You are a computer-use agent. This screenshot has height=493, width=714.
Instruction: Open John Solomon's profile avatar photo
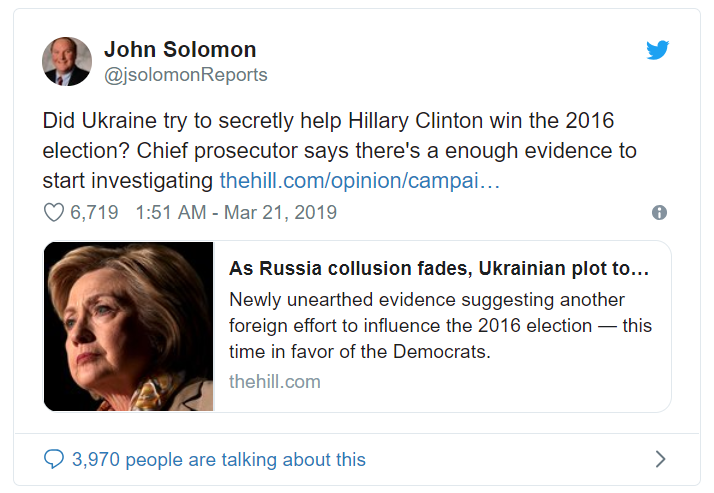pos(67,61)
